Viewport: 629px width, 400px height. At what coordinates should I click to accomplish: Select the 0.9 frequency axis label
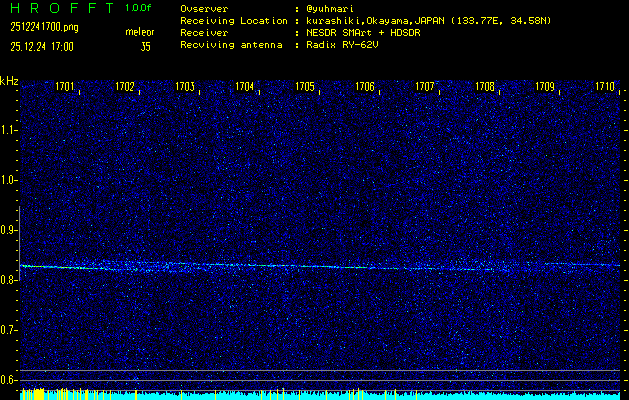(x=9, y=230)
